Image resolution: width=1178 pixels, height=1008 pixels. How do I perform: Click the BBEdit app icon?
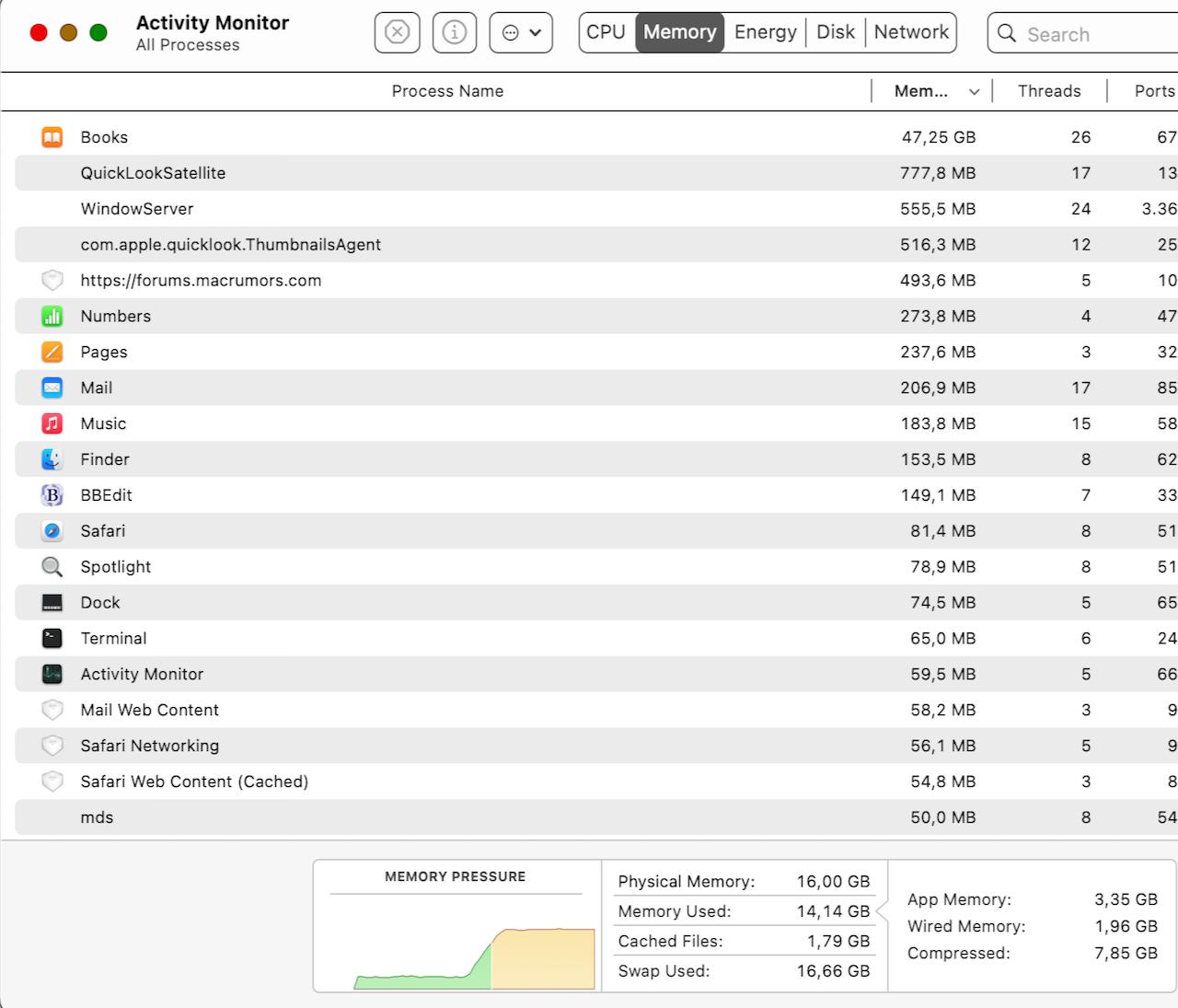(52, 495)
